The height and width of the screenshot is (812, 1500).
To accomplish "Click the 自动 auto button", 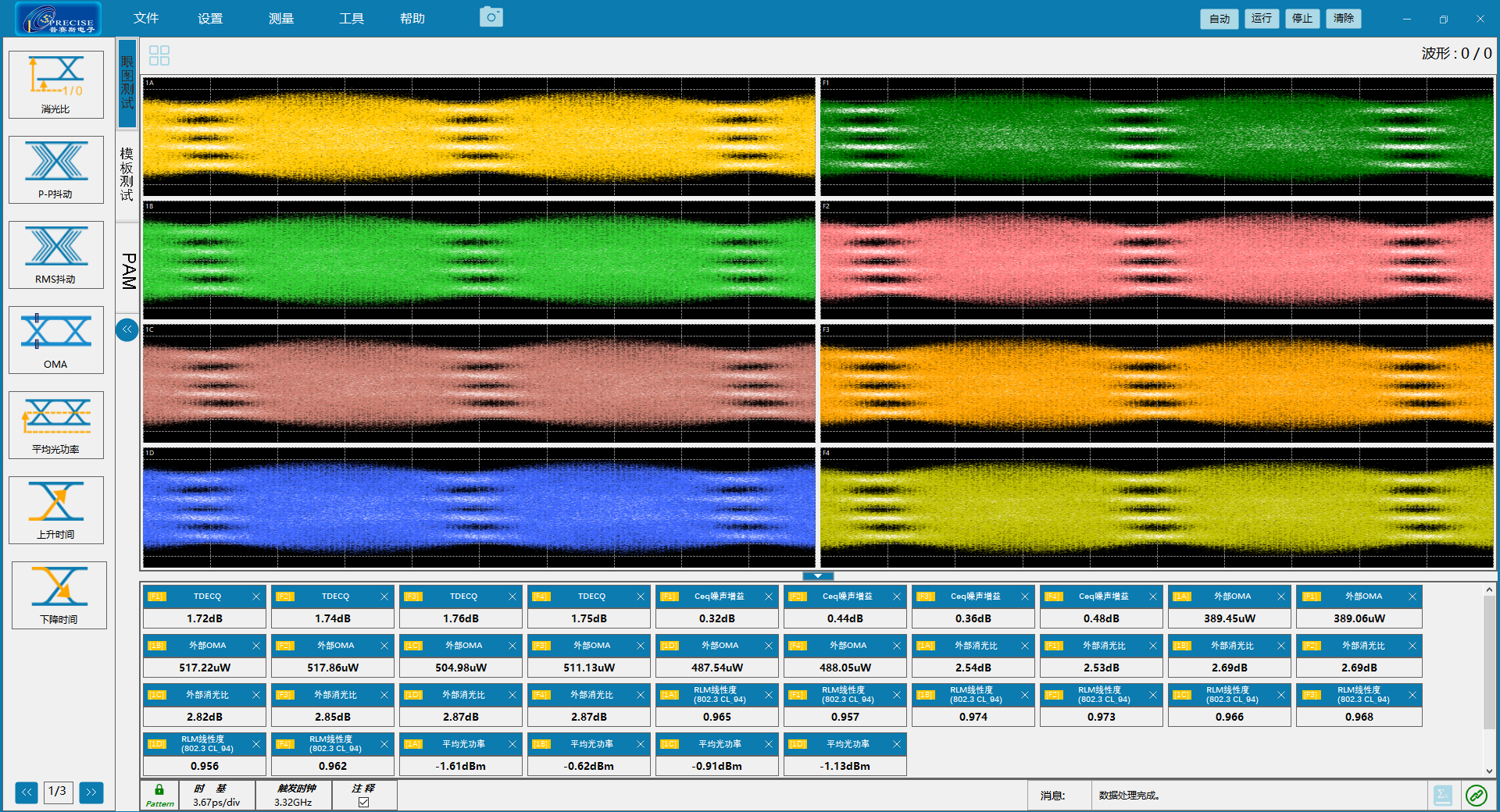I will [1219, 19].
